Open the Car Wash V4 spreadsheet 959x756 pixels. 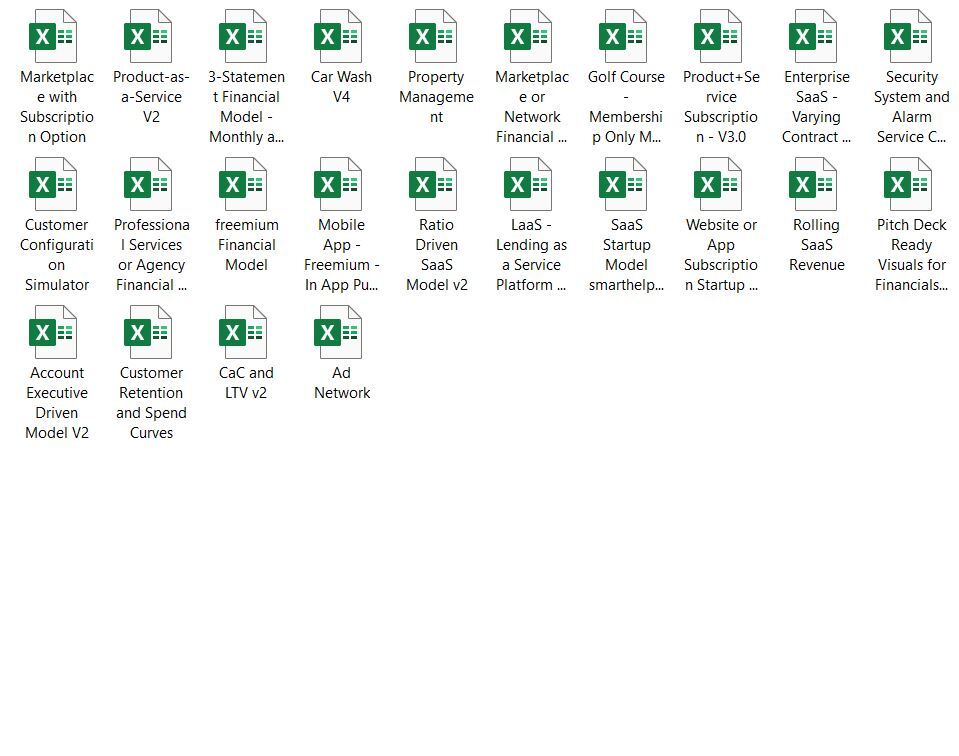[341, 37]
